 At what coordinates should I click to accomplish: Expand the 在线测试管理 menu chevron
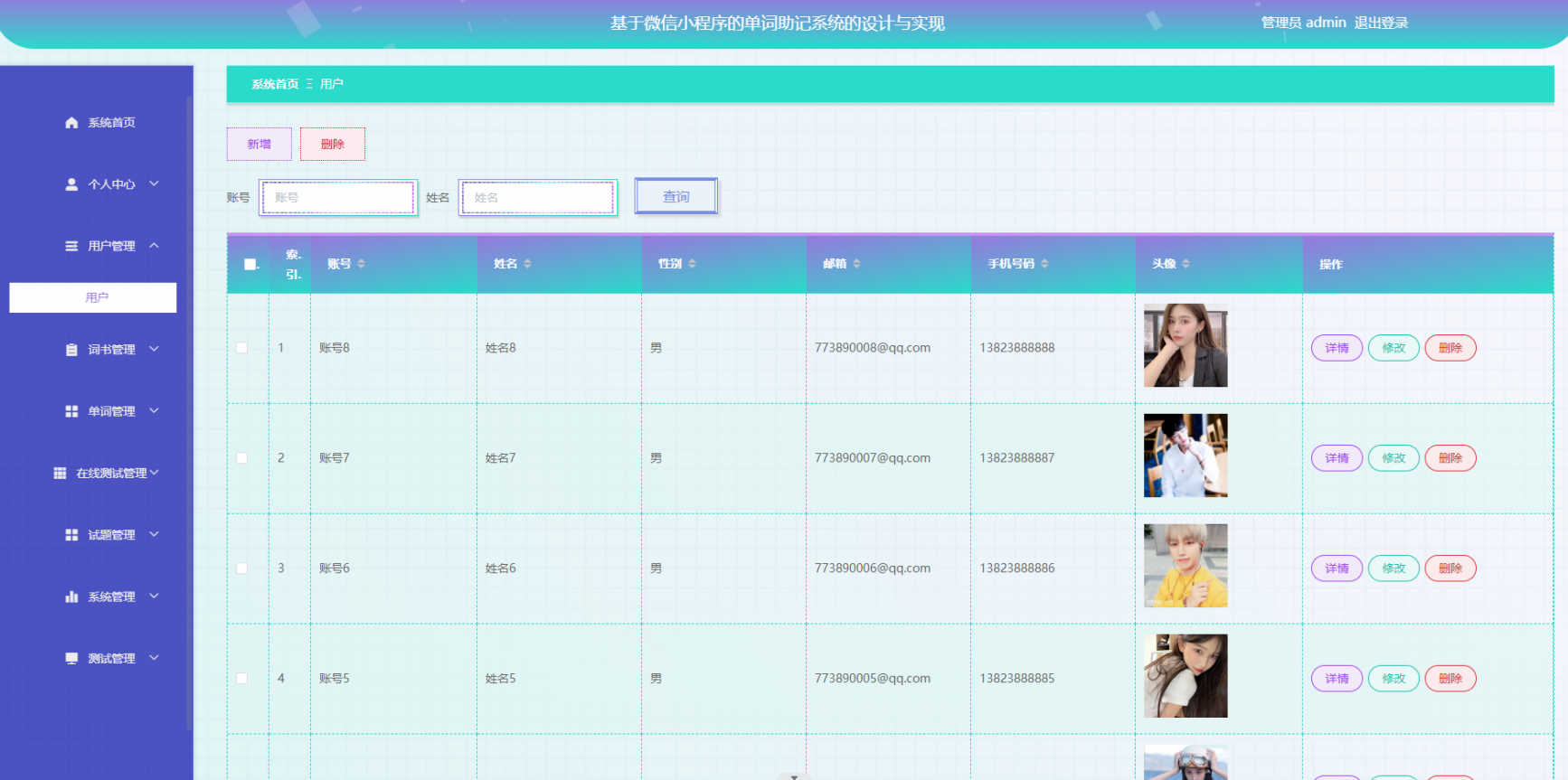[154, 473]
